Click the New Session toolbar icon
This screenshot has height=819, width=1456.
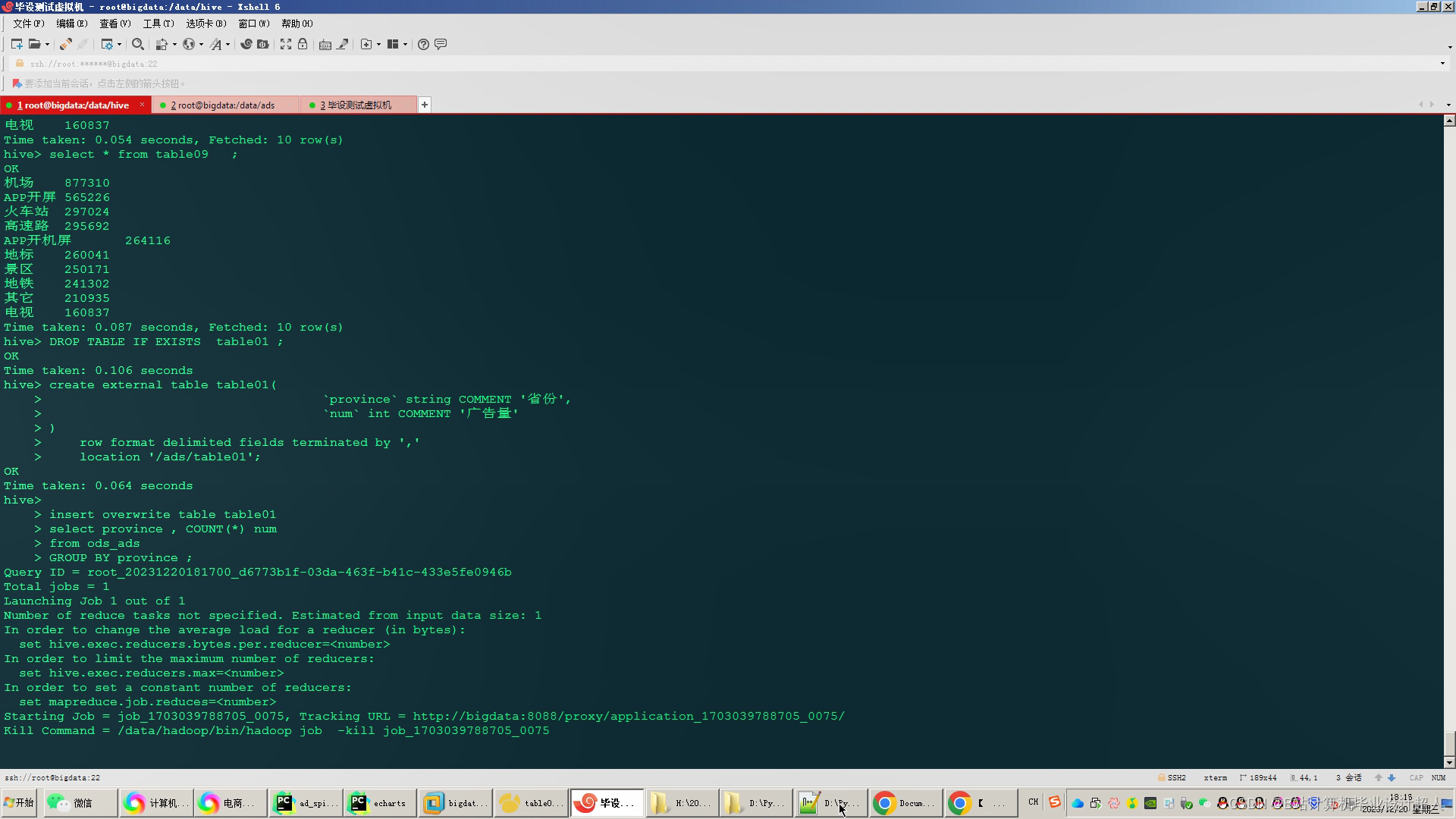pos(16,44)
